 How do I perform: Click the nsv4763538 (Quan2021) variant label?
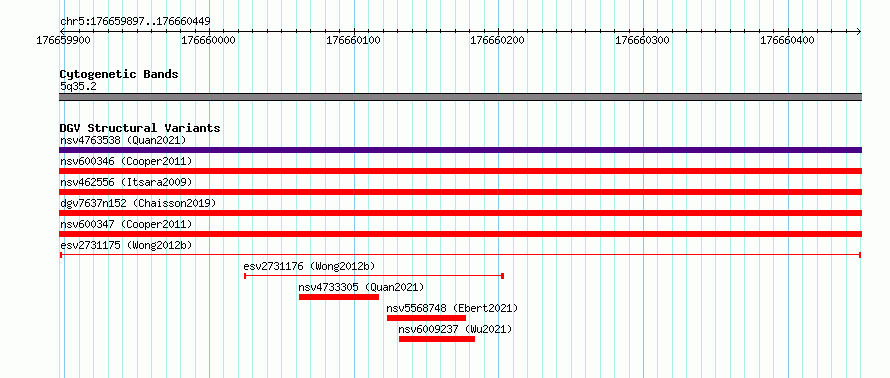pos(123,140)
